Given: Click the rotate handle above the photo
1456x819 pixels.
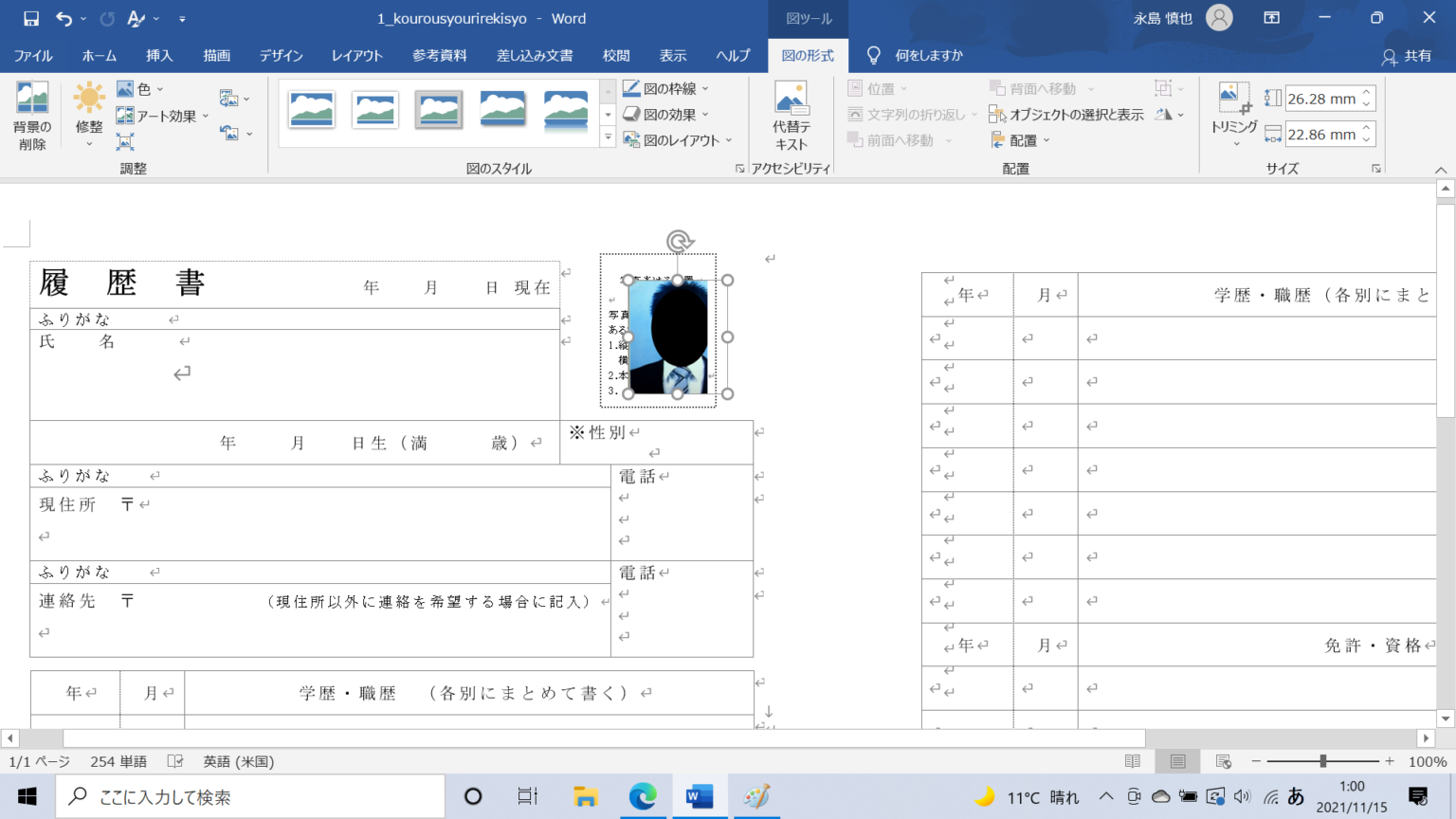Looking at the screenshot, I should (x=679, y=242).
